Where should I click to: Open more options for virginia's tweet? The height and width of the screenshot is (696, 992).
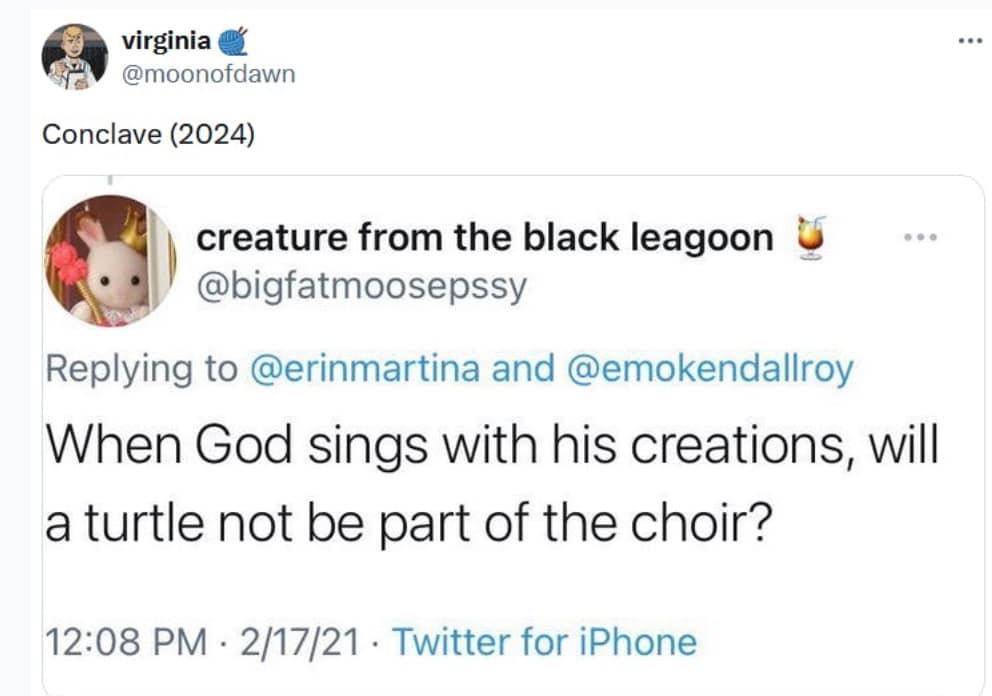coord(967,41)
